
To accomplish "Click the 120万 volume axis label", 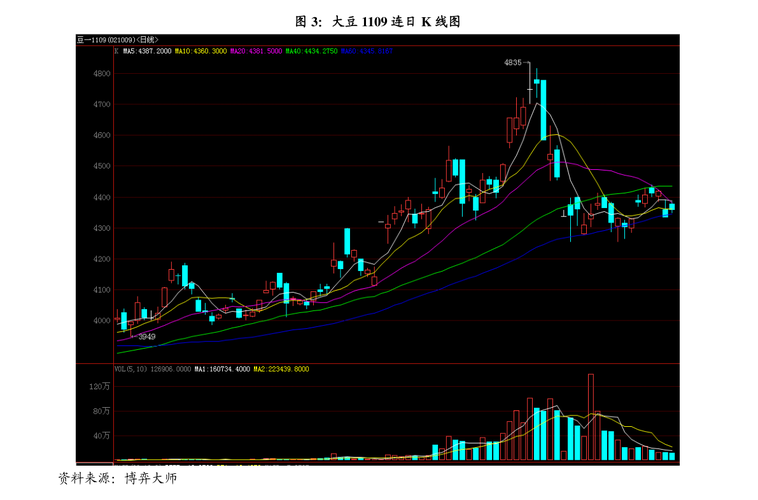I will pos(99,386).
